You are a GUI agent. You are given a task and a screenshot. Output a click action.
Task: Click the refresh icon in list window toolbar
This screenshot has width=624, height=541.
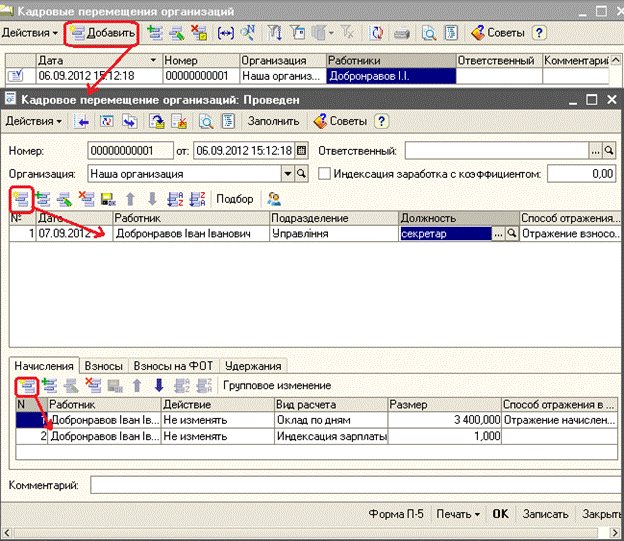375,33
